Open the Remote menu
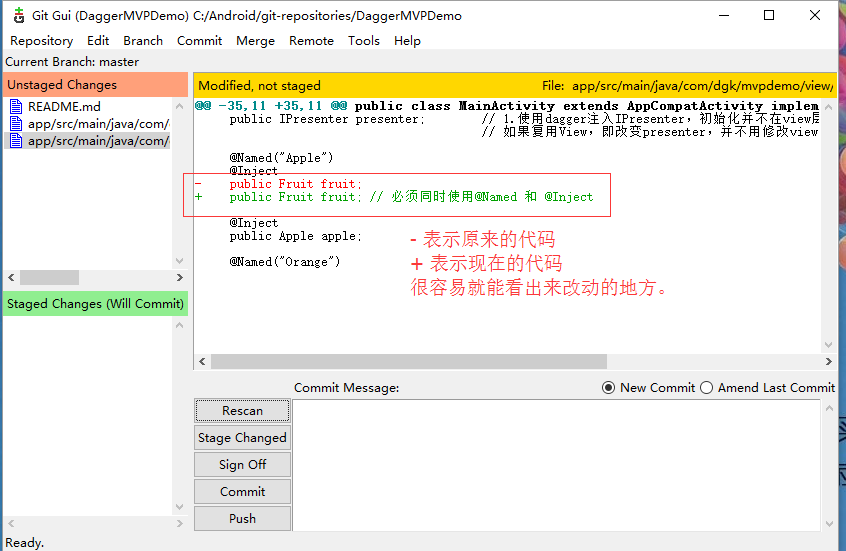Screen dimensions: 846x551 click(311, 40)
